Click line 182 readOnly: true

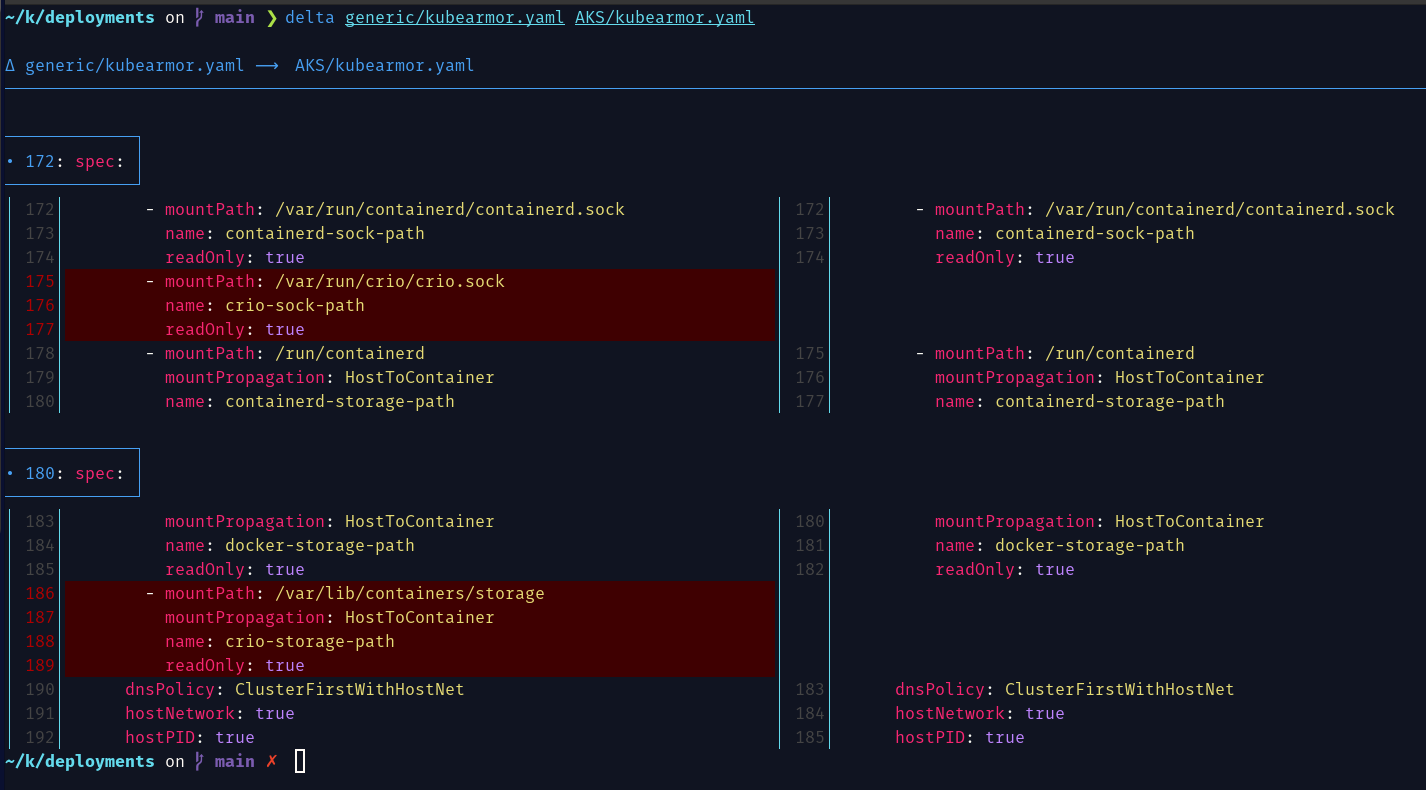(x=1005, y=570)
